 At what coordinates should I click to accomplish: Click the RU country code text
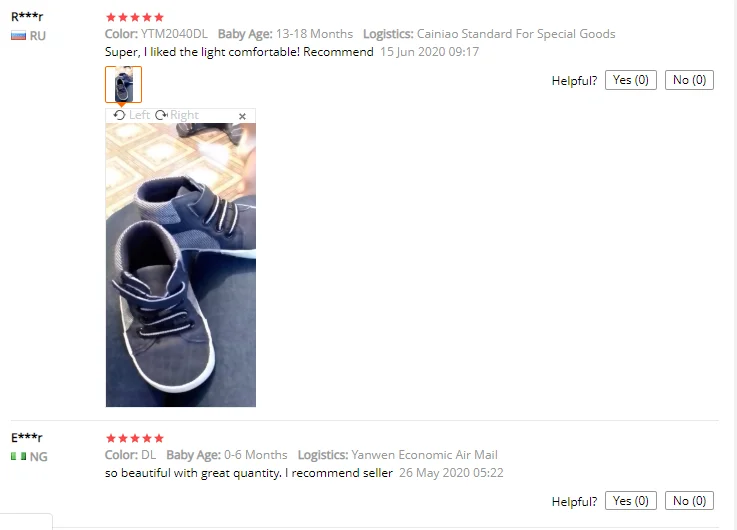pyautogui.click(x=38, y=36)
